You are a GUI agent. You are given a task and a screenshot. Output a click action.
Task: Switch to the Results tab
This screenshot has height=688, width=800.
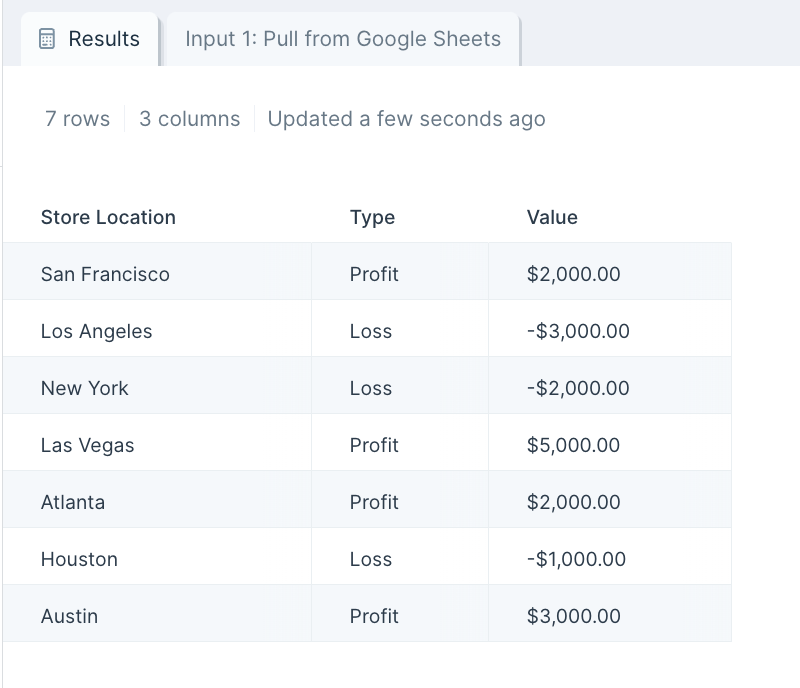click(x=90, y=39)
